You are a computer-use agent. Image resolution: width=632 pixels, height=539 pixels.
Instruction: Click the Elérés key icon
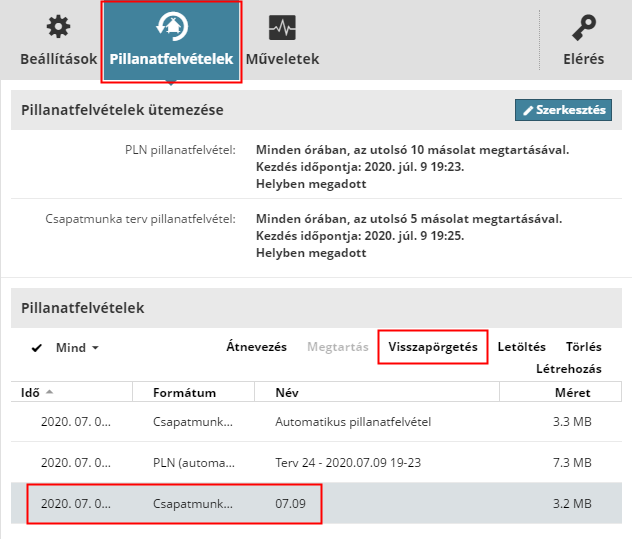(584, 28)
